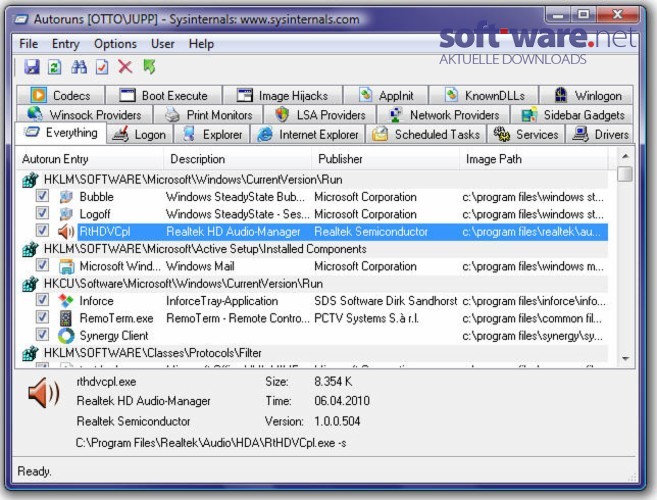The width and height of the screenshot is (657, 500).
Task: Click the Save toolbar icon
Action: (x=32, y=67)
